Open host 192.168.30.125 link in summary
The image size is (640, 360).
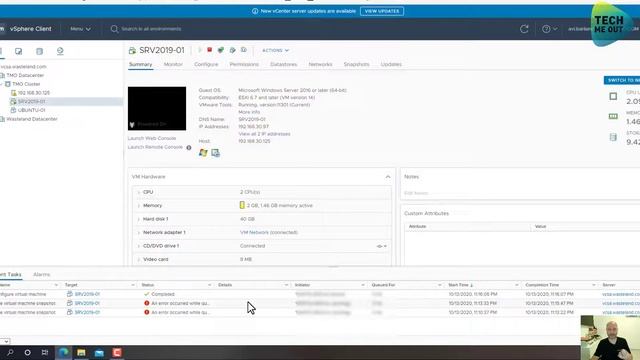pos(254,141)
